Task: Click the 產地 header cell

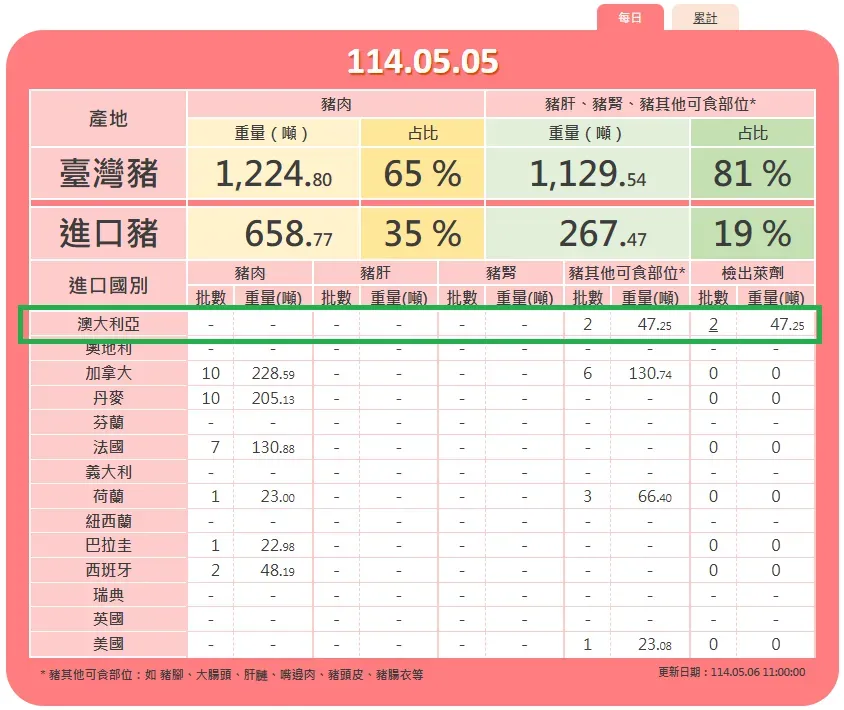Action: tap(108, 118)
